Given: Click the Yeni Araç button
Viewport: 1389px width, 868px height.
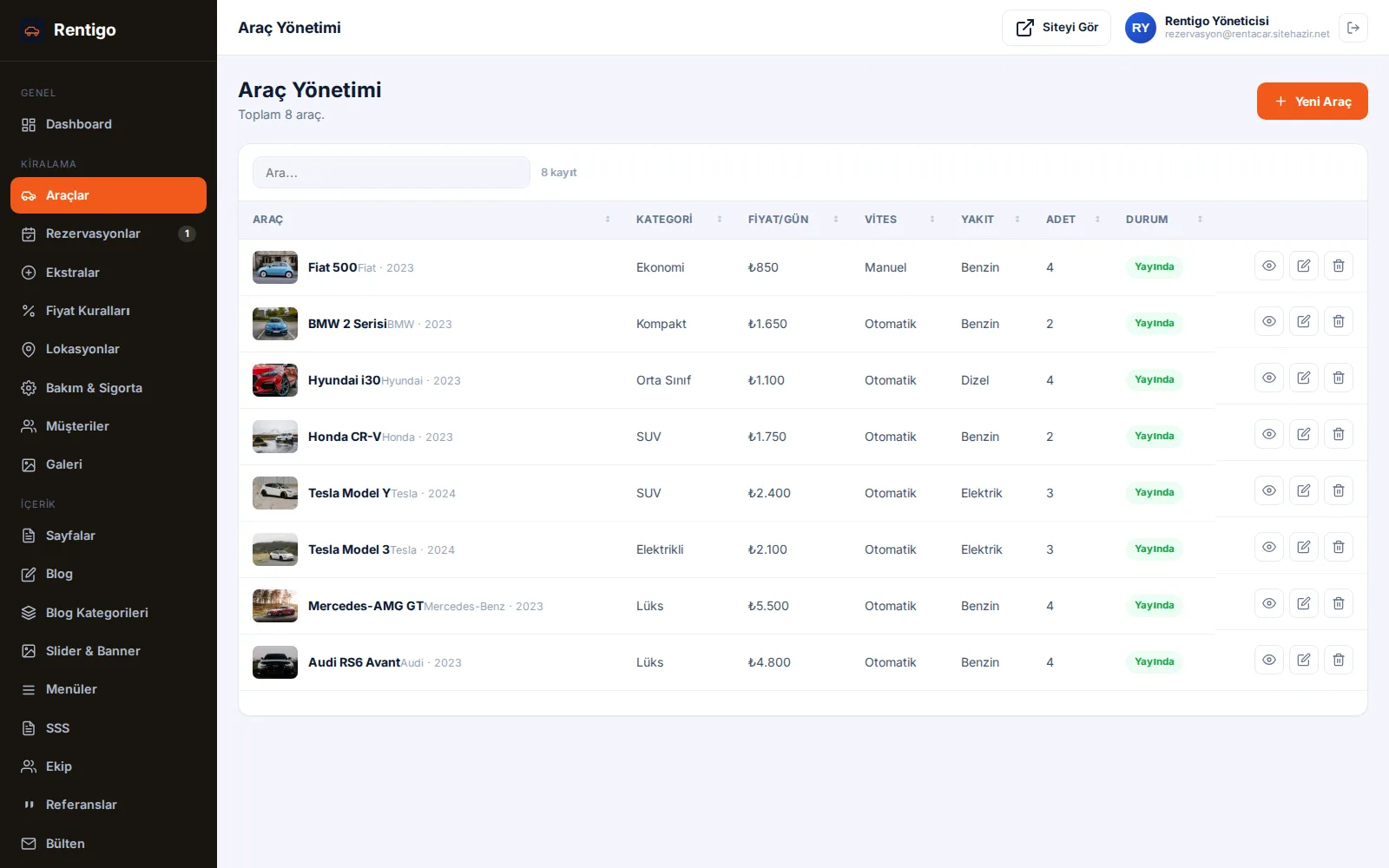Looking at the screenshot, I should pos(1312,101).
